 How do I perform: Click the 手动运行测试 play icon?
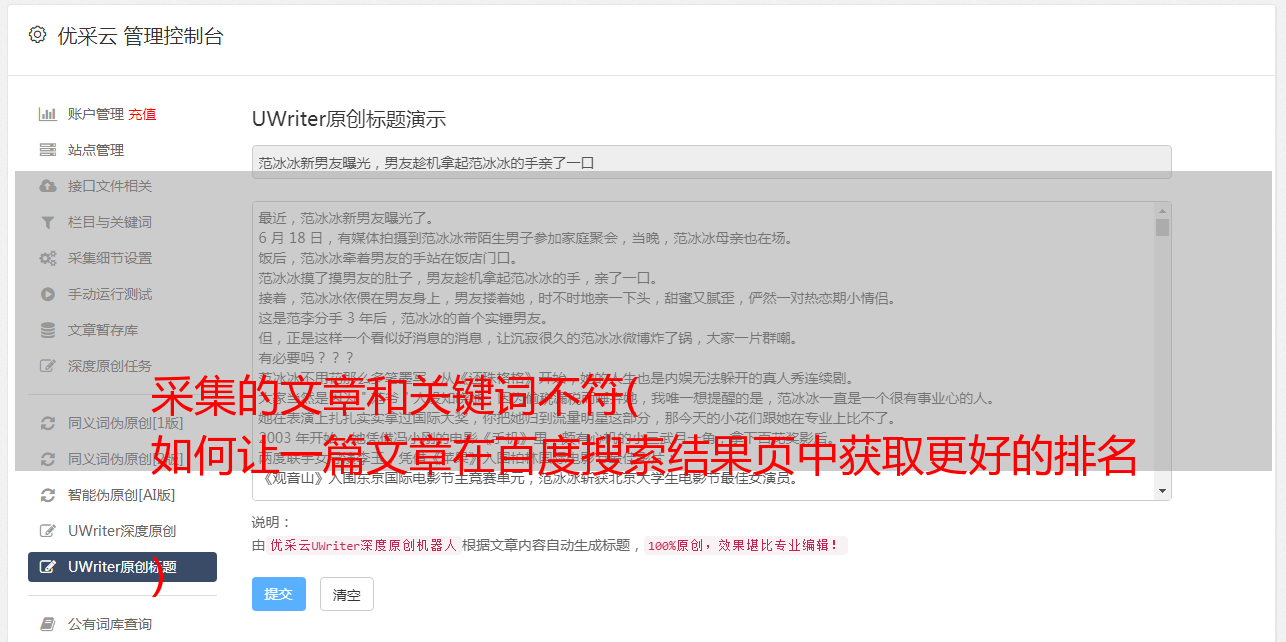47,294
